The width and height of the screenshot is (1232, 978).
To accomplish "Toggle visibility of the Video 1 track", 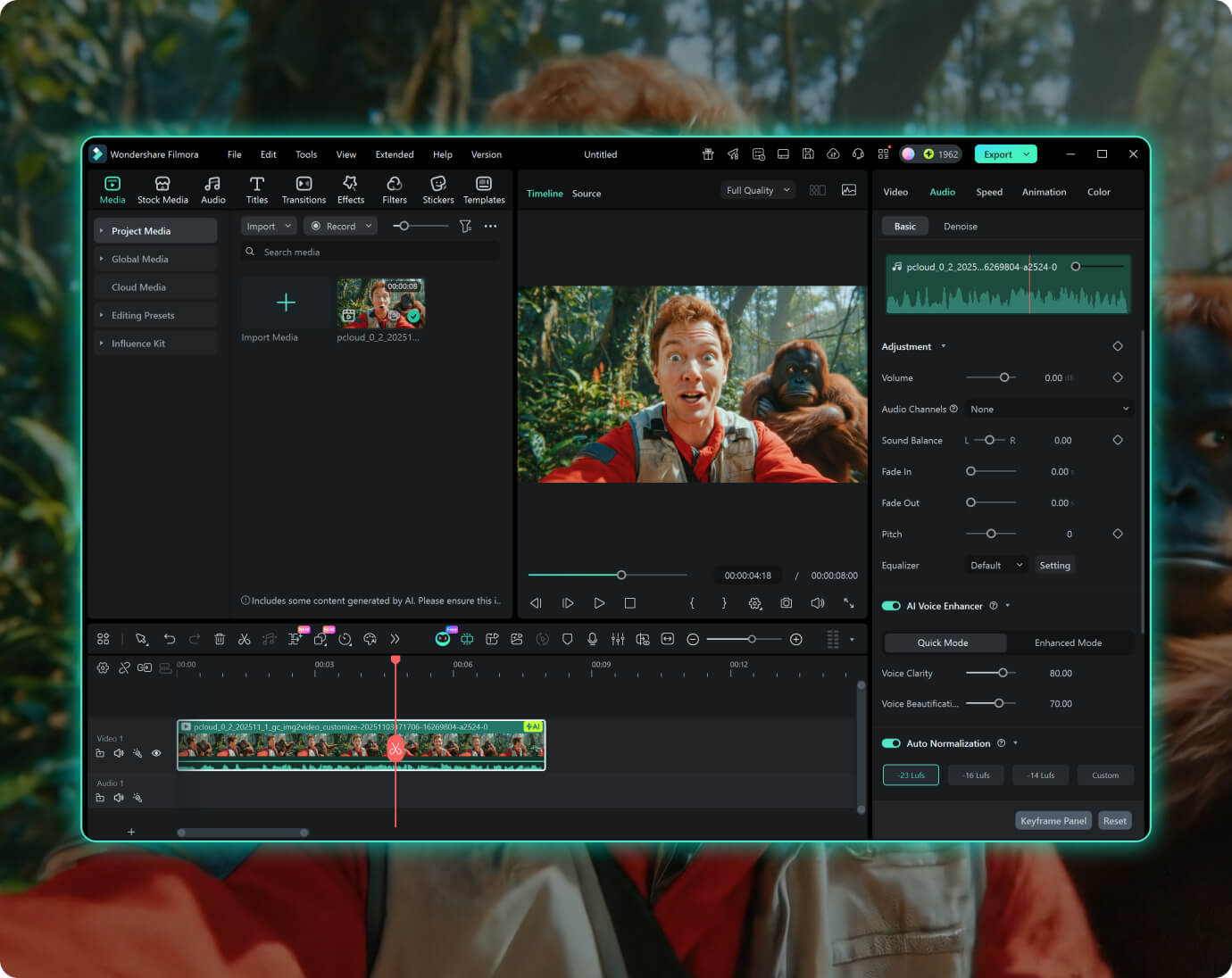I will pyautogui.click(x=156, y=753).
